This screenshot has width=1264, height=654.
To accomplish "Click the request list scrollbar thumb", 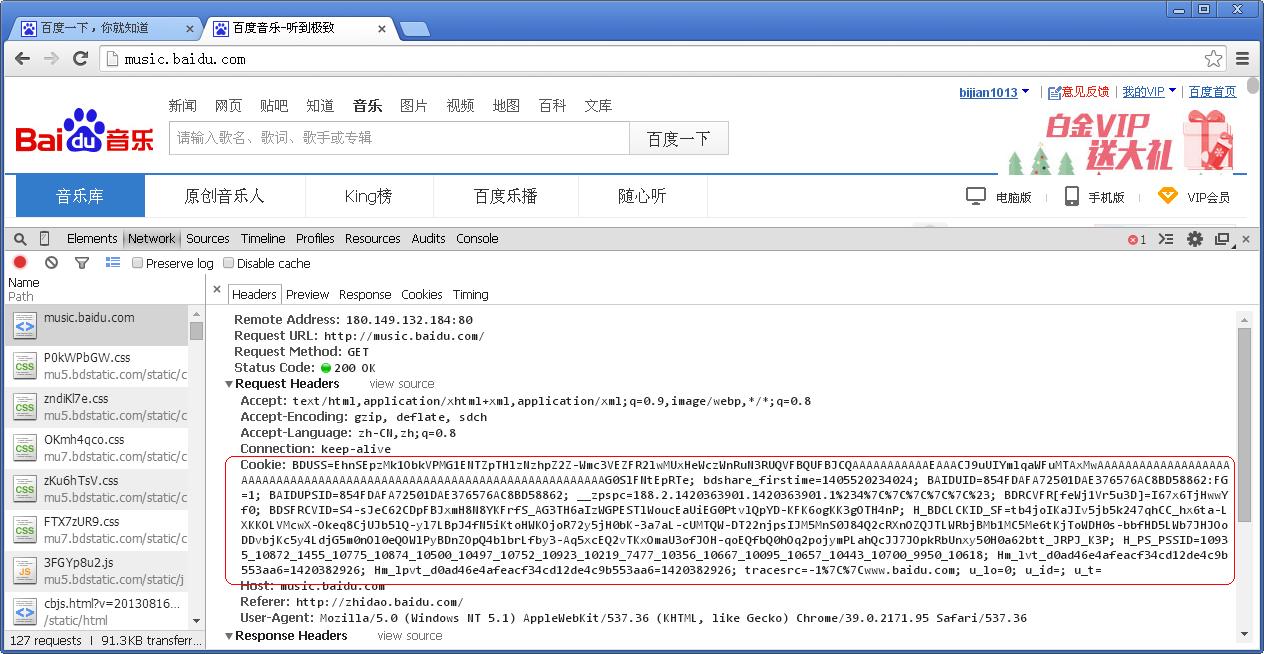I will (x=196, y=330).
